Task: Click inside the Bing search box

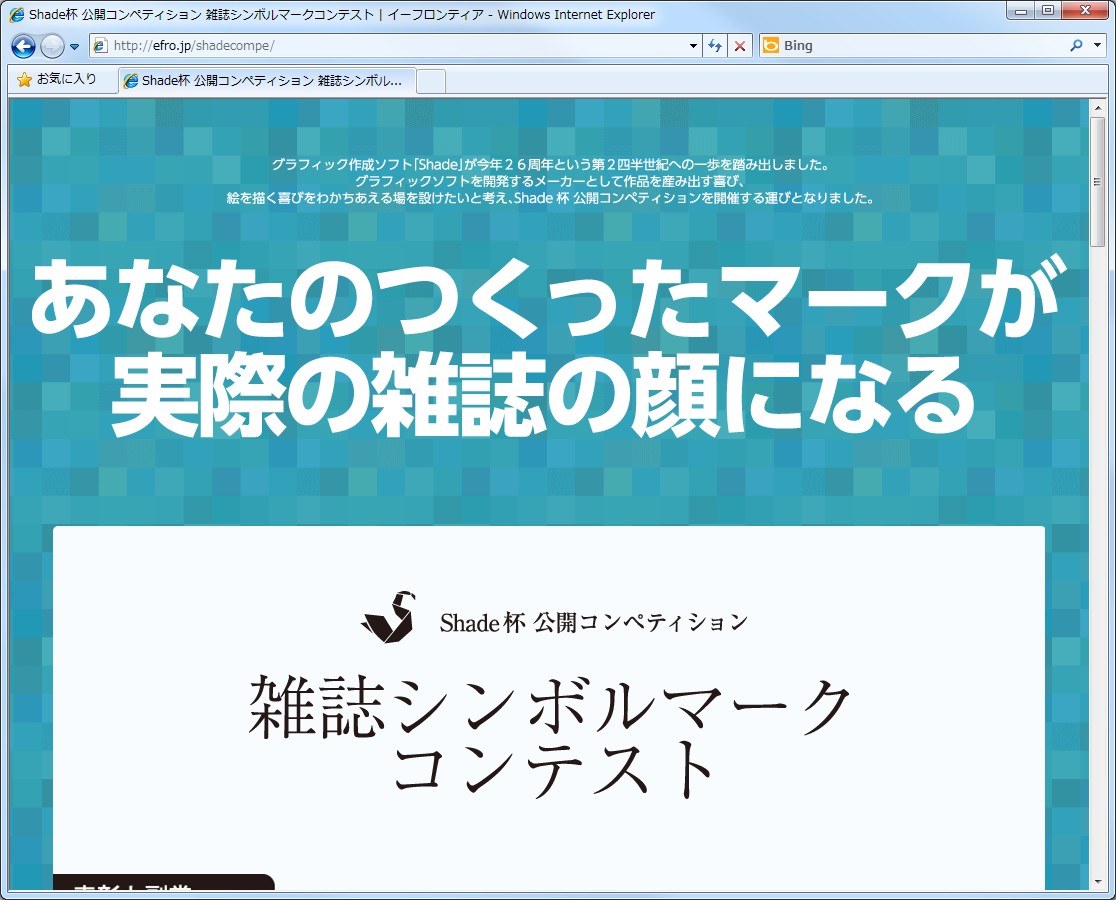Action: click(x=900, y=45)
